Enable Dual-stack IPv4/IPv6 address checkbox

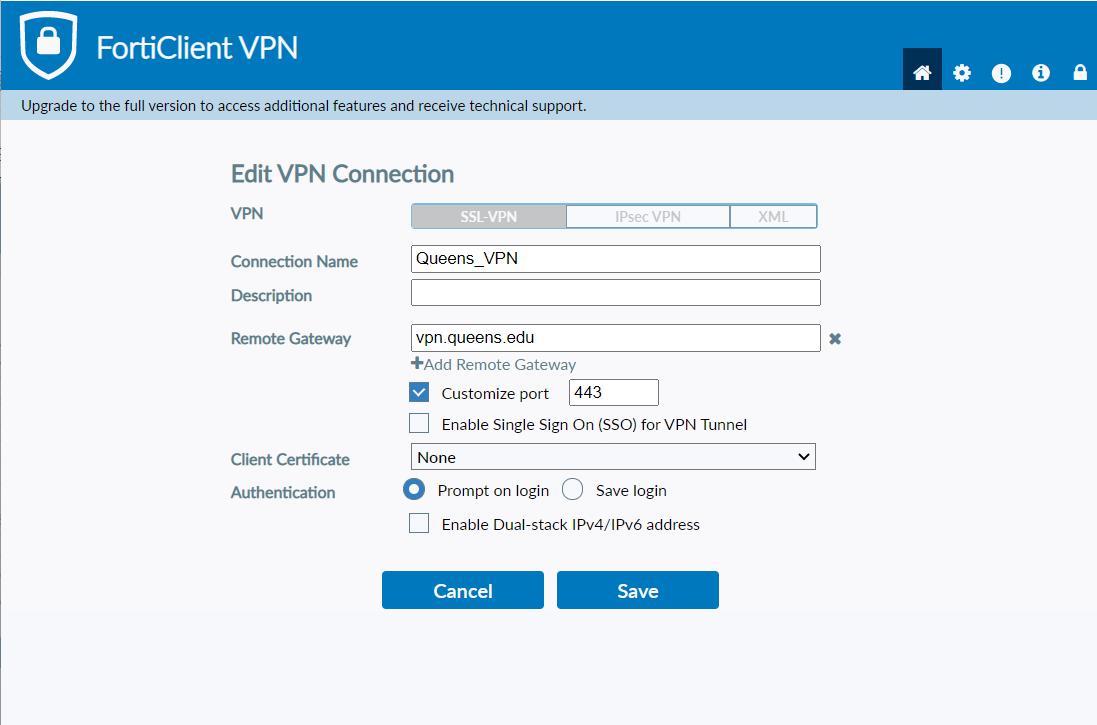pyautogui.click(x=419, y=523)
